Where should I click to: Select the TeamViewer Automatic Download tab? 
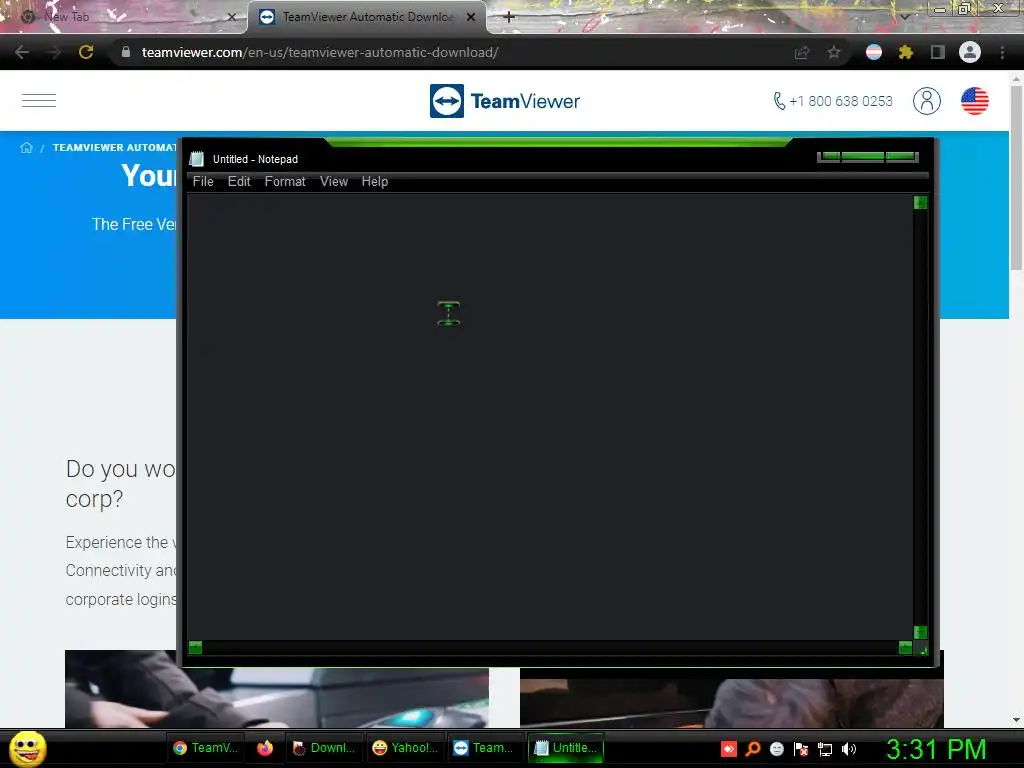366,17
